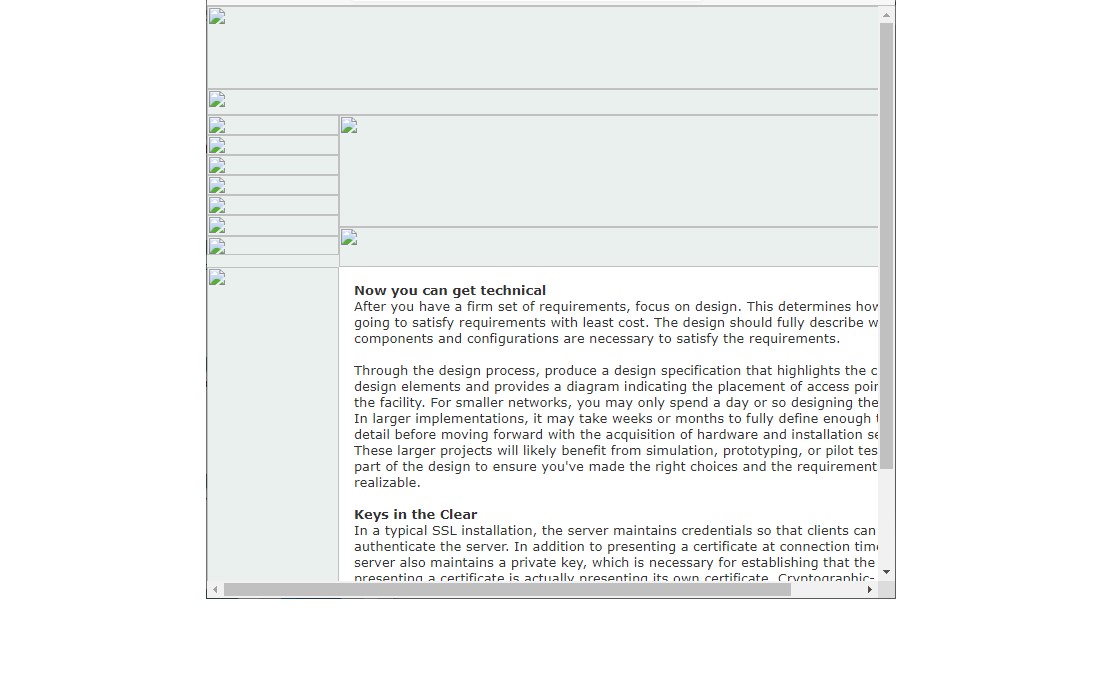Click the line starting "components and configurations are necessary"
The width and height of the screenshot is (1096, 673).
coord(596,339)
